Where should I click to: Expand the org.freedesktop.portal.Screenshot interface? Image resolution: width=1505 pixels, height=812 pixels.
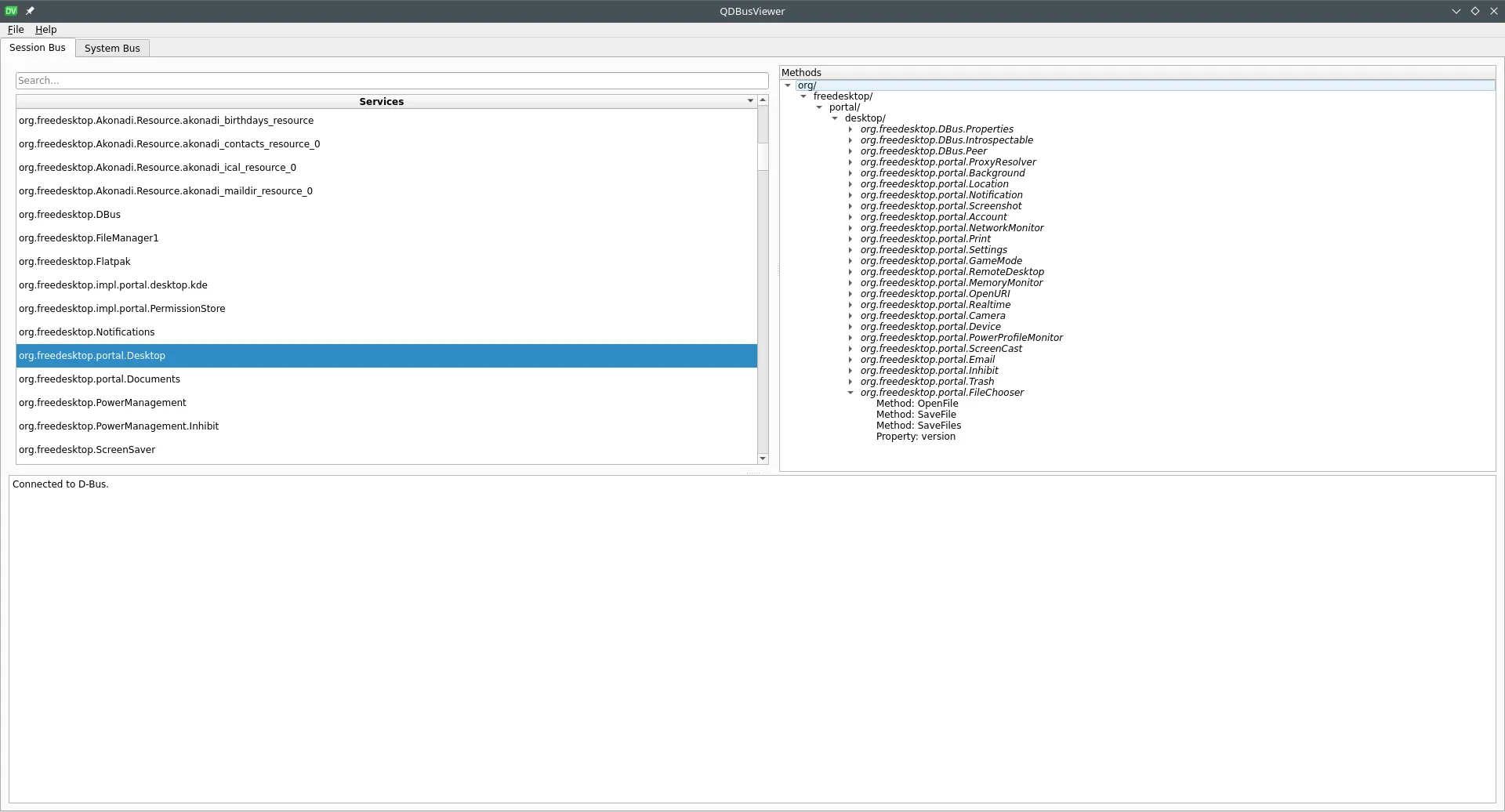coord(850,206)
